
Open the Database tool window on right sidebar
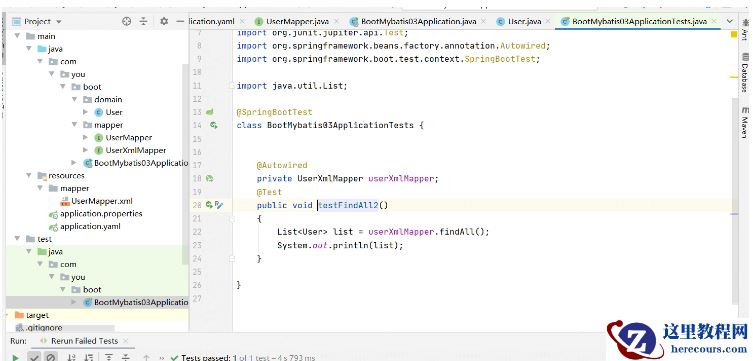(x=745, y=72)
